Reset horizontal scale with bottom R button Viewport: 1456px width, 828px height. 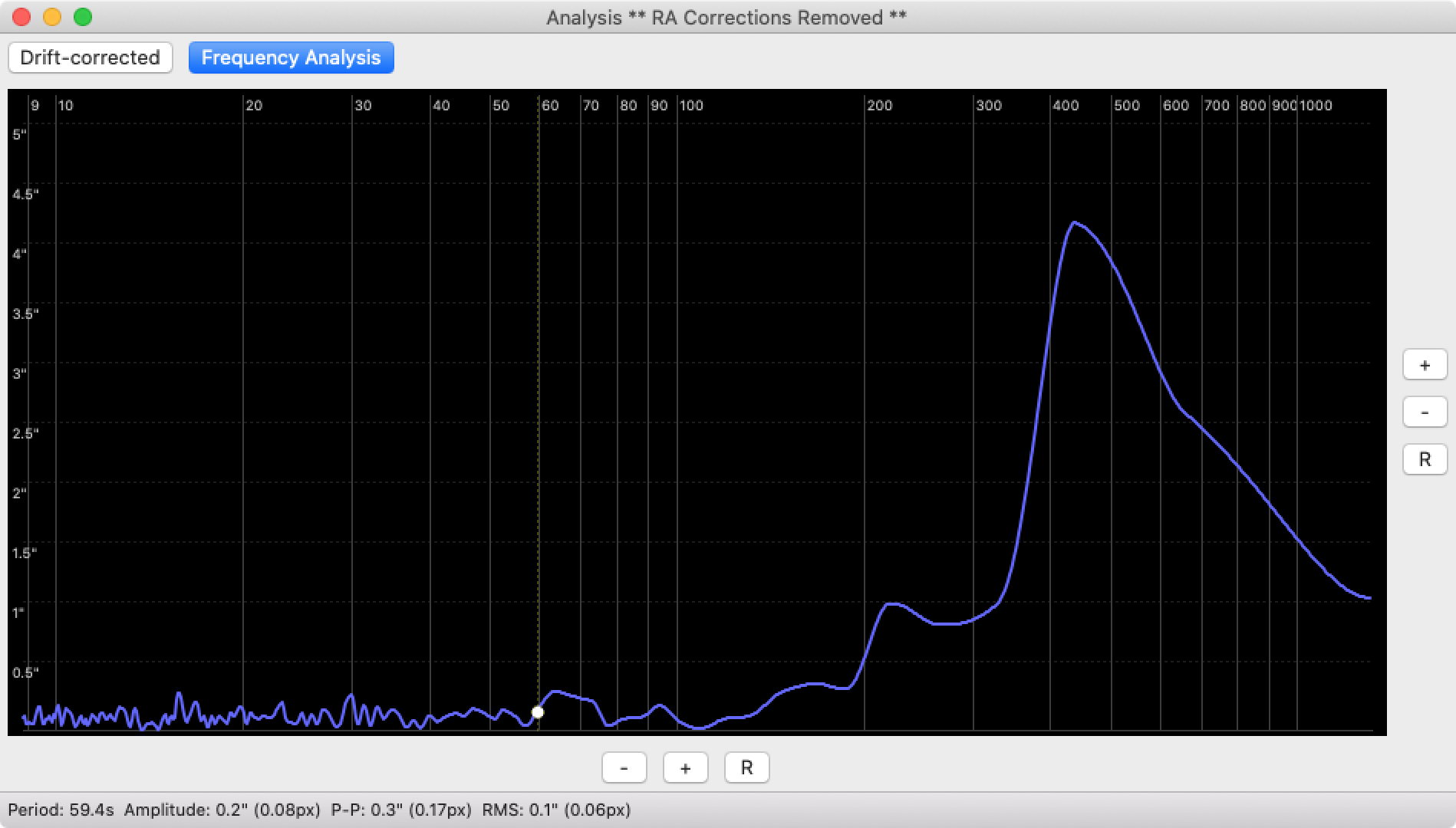point(746,767)
